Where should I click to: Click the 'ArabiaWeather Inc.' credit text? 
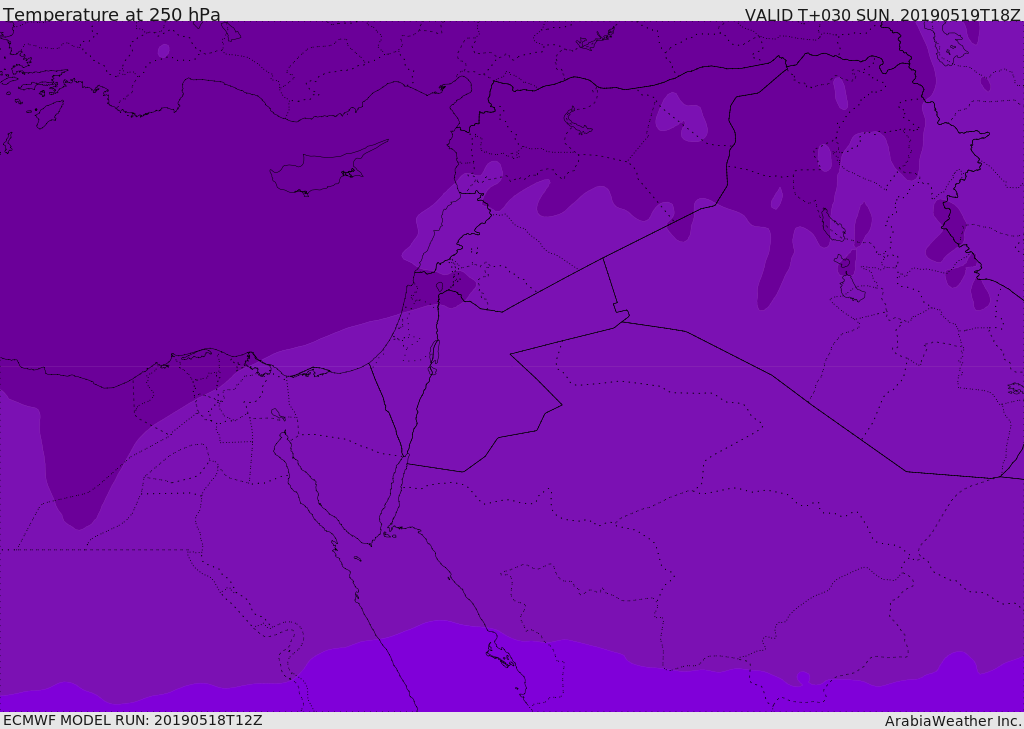point(953,721)
